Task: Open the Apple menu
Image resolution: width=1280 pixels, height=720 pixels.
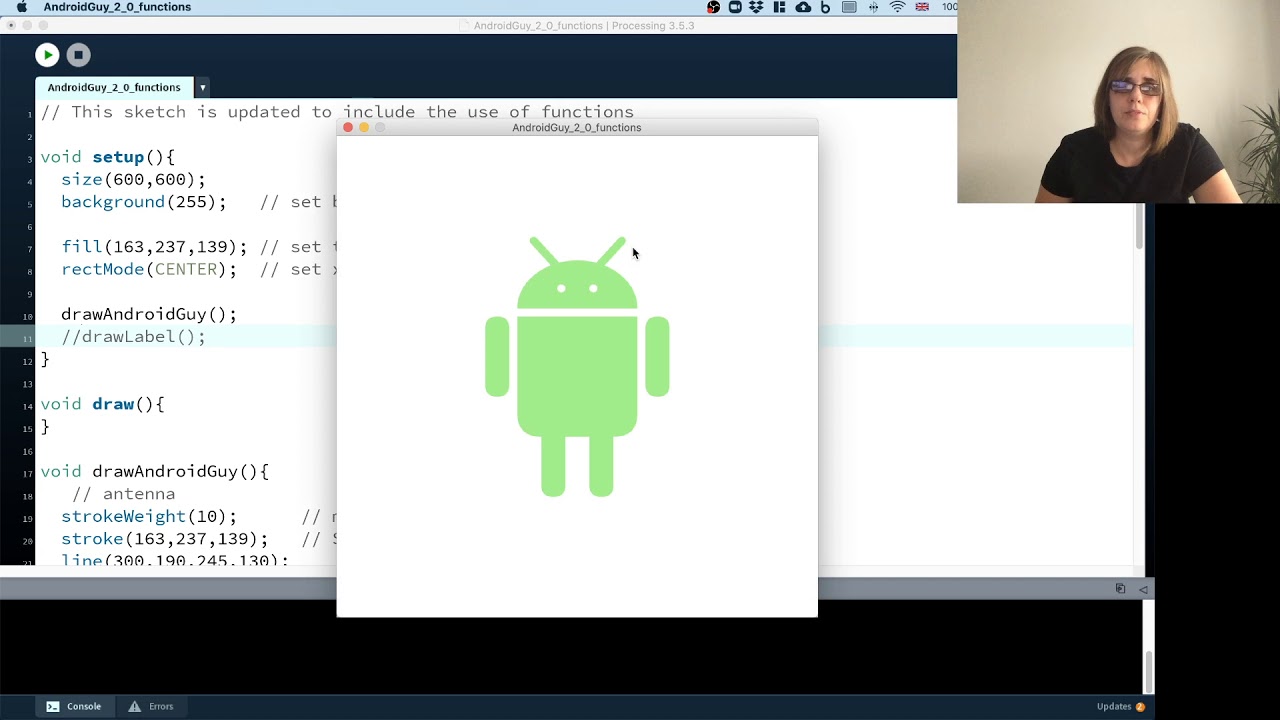Action: (21, 7)
